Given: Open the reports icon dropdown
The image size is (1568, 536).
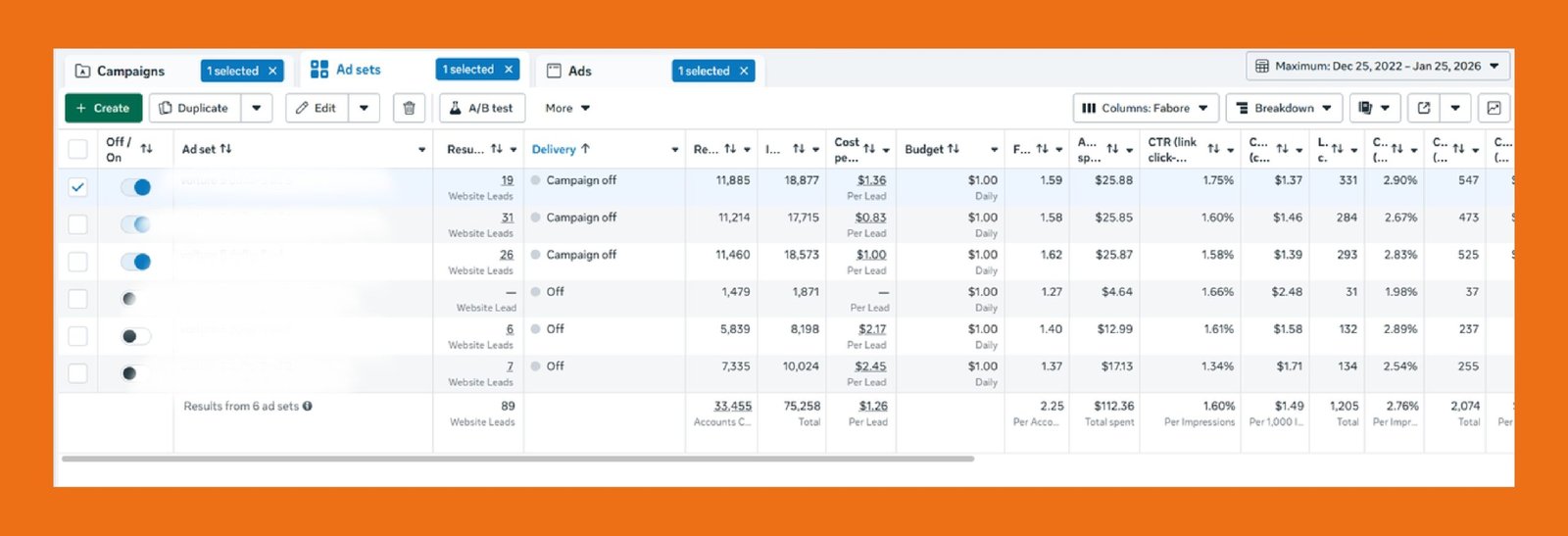Looking at the screenshot, I should pos(1374,109).
